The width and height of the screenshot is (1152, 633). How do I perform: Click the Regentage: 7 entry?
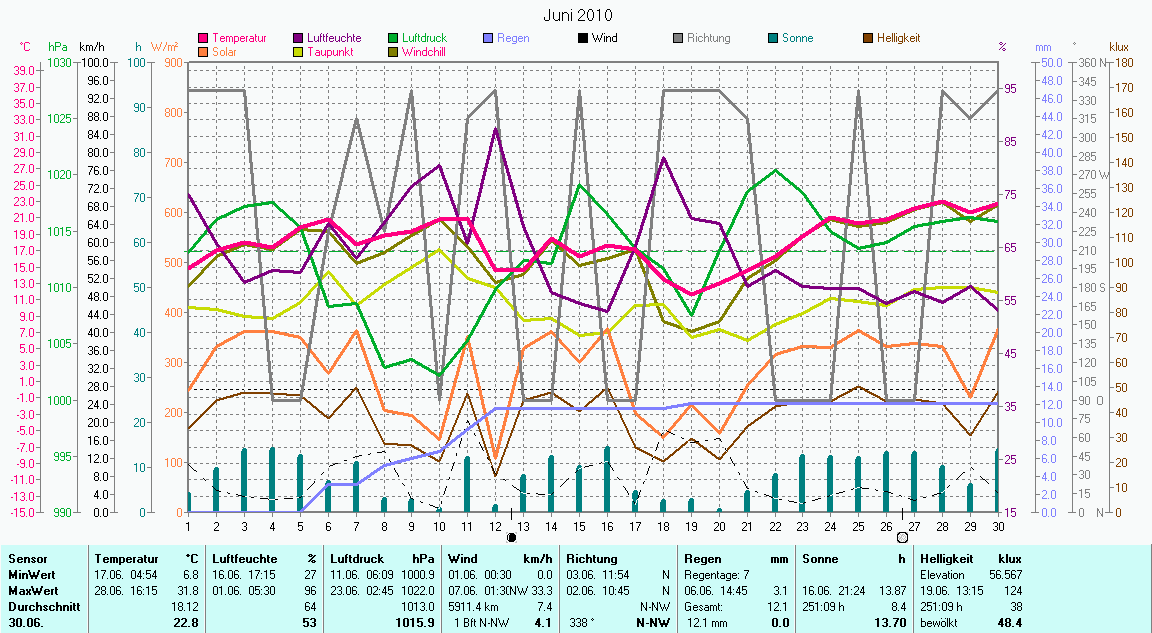717,575
